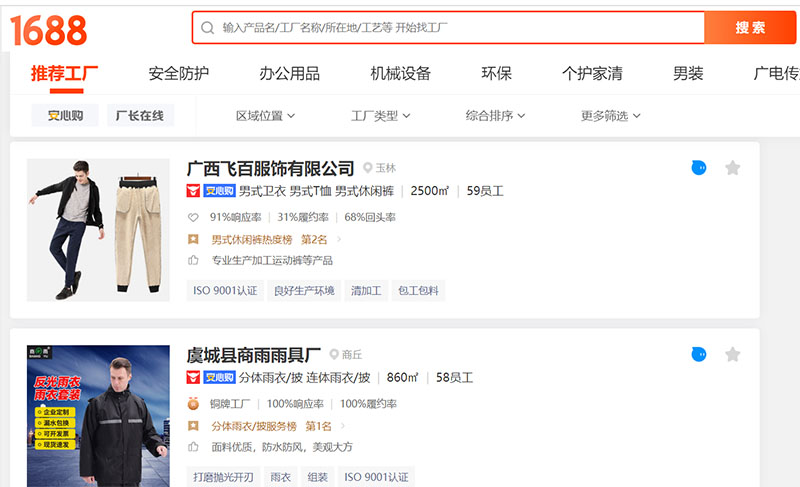
Task: Open the 个护家清 category tab
Action: tap(592, 73)
